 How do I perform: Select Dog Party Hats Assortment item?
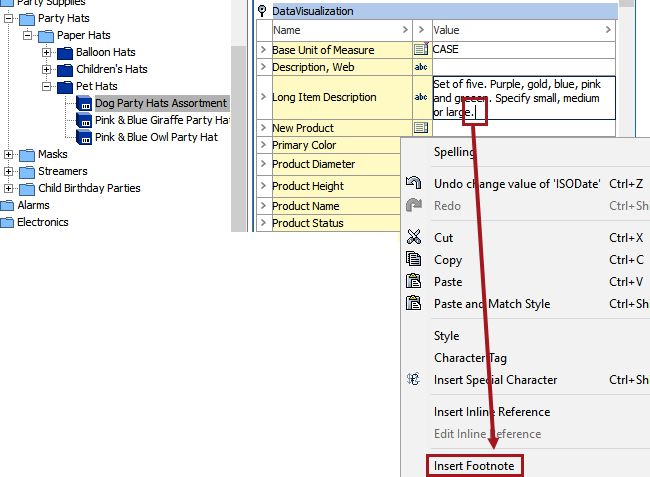coord(160,103)
